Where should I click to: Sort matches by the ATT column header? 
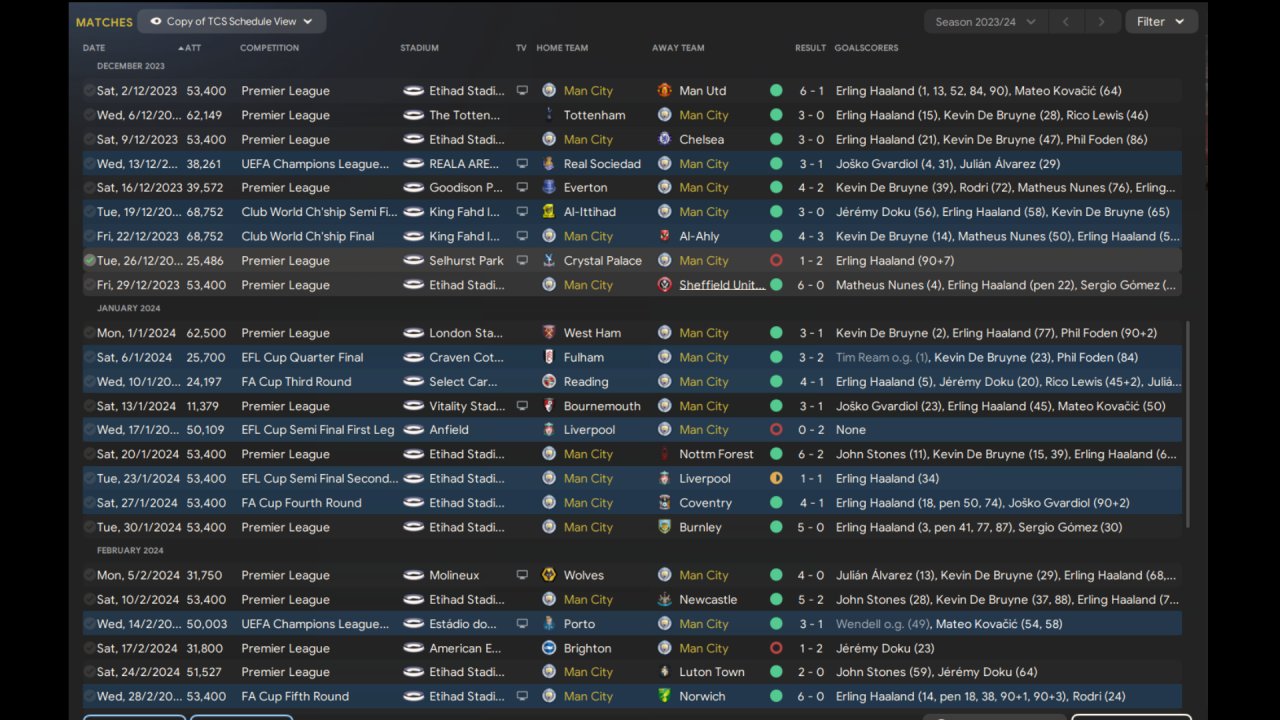pos(192,48)
